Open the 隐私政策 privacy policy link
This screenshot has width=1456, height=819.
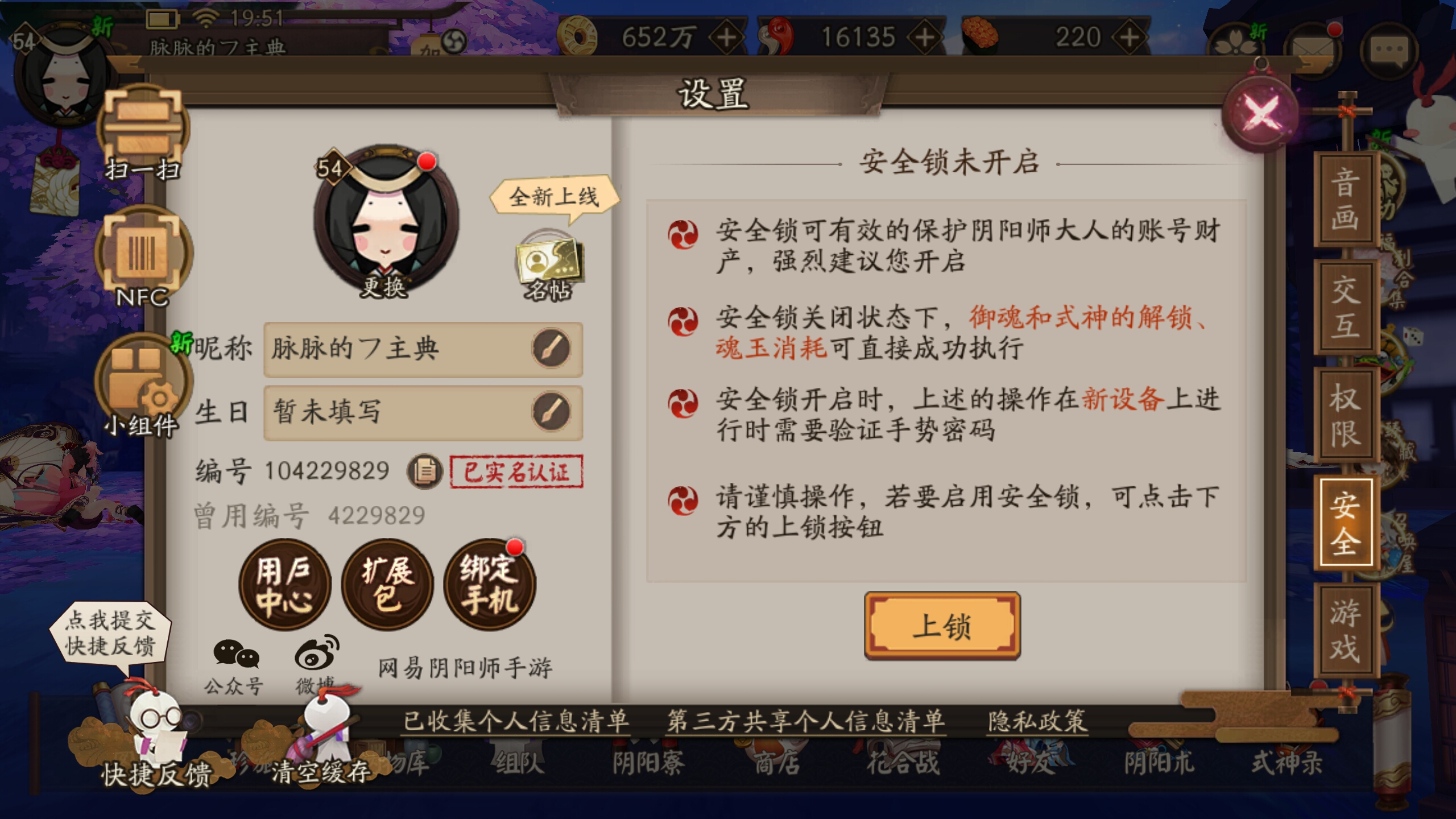click(1038, 721)
